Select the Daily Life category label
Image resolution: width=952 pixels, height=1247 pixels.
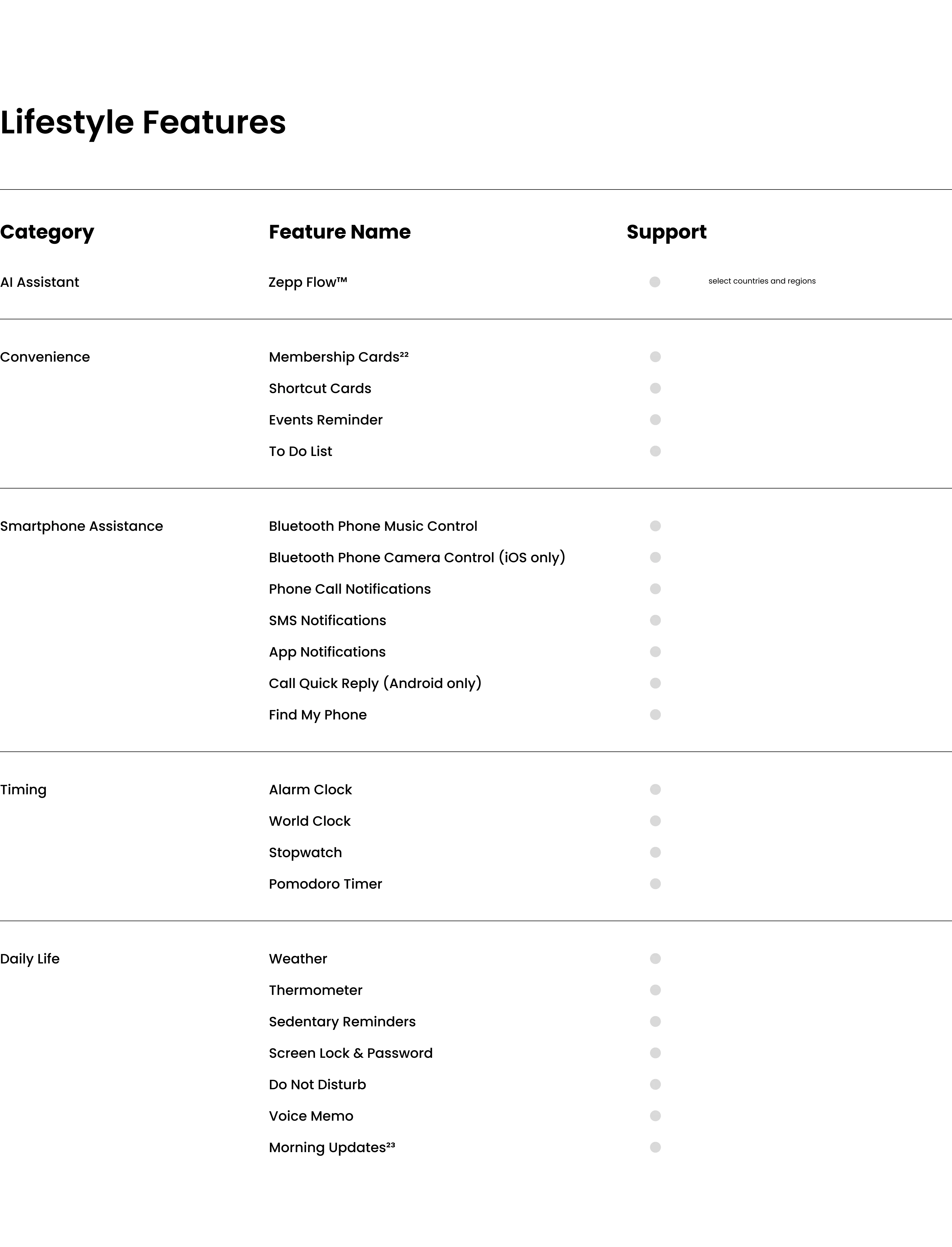(x=30, y=959)
